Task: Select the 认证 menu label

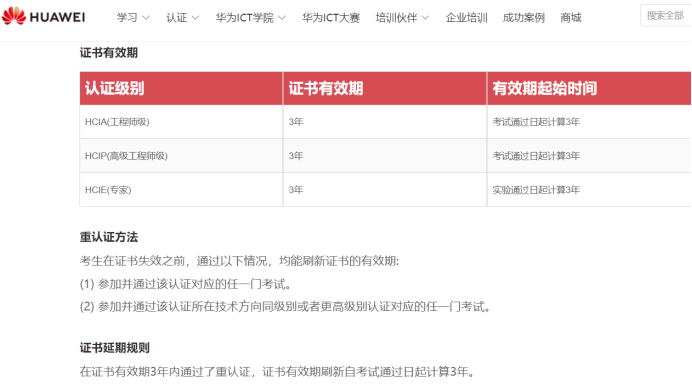Action: (177, 18)
